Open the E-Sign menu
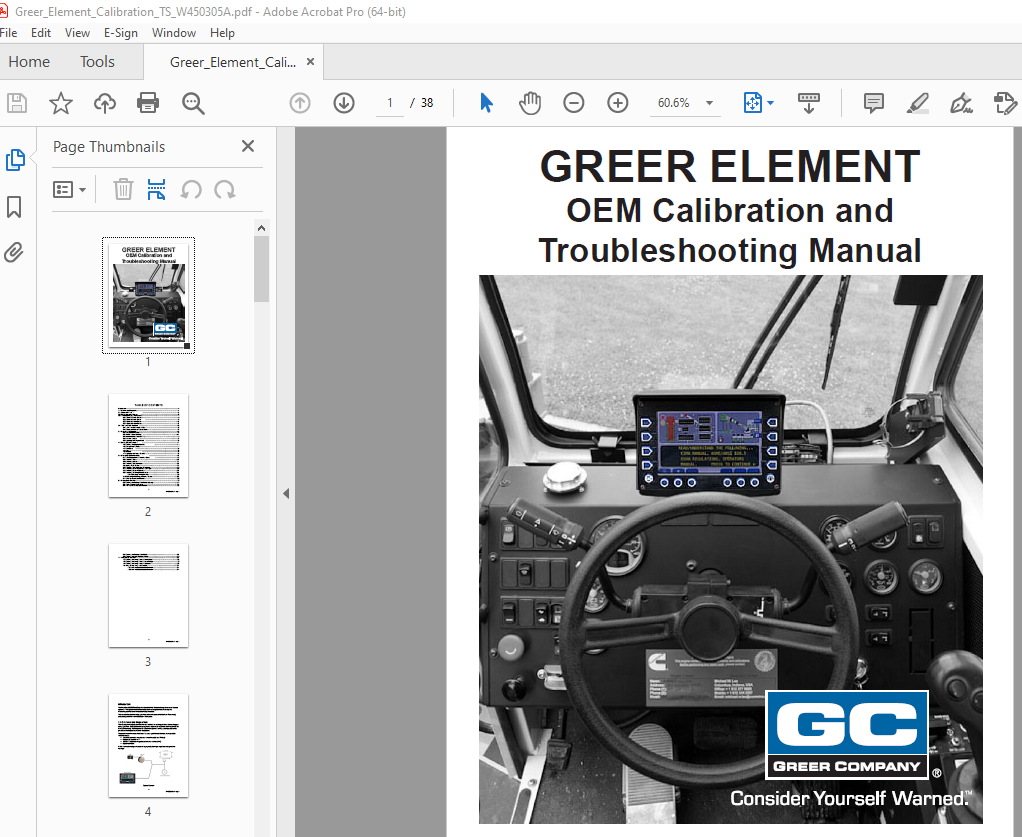This screenshot has height=837, width=1022. point(121,33)
